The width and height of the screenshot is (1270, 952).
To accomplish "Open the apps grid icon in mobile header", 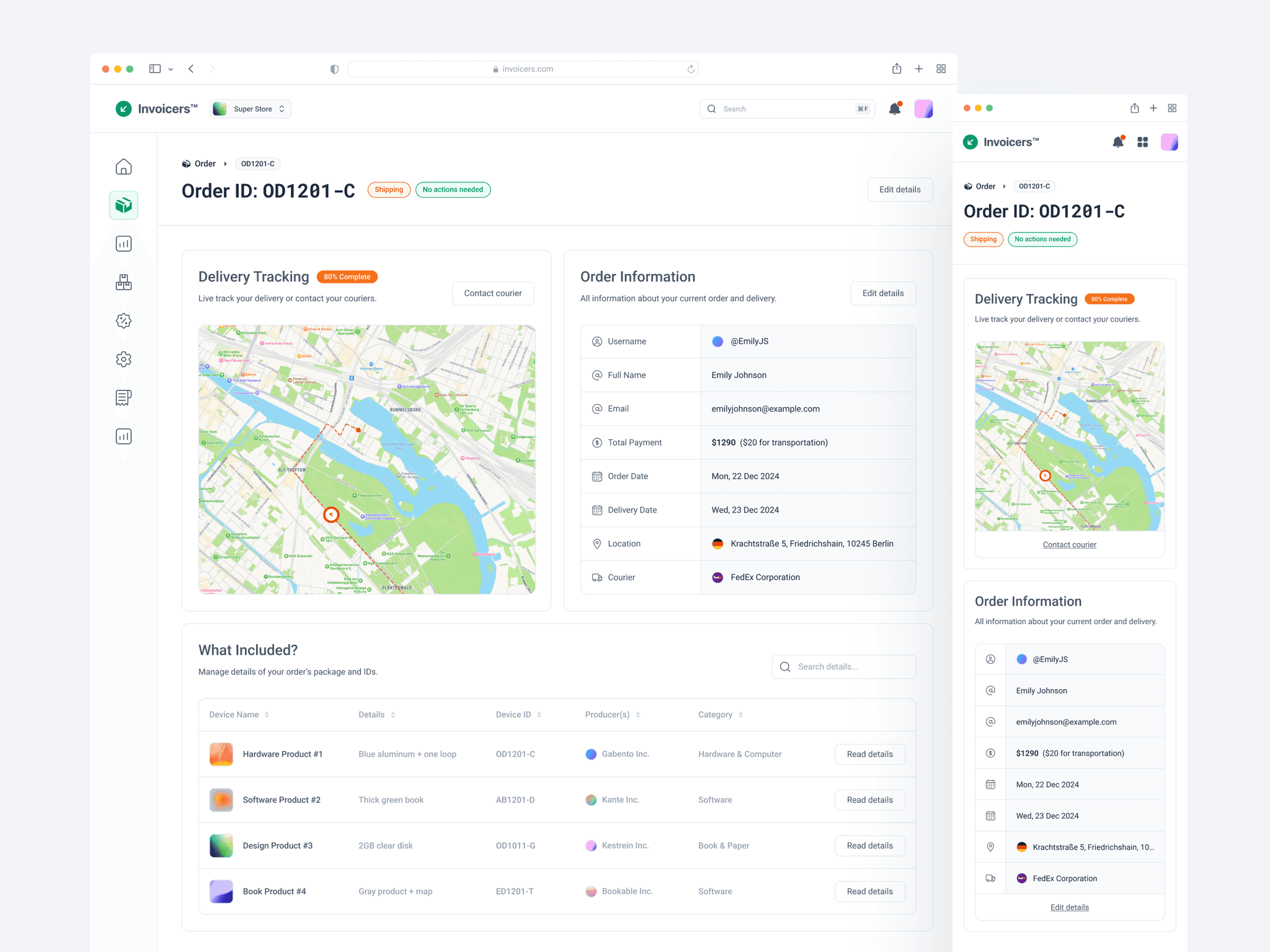I will point(1142,143).
